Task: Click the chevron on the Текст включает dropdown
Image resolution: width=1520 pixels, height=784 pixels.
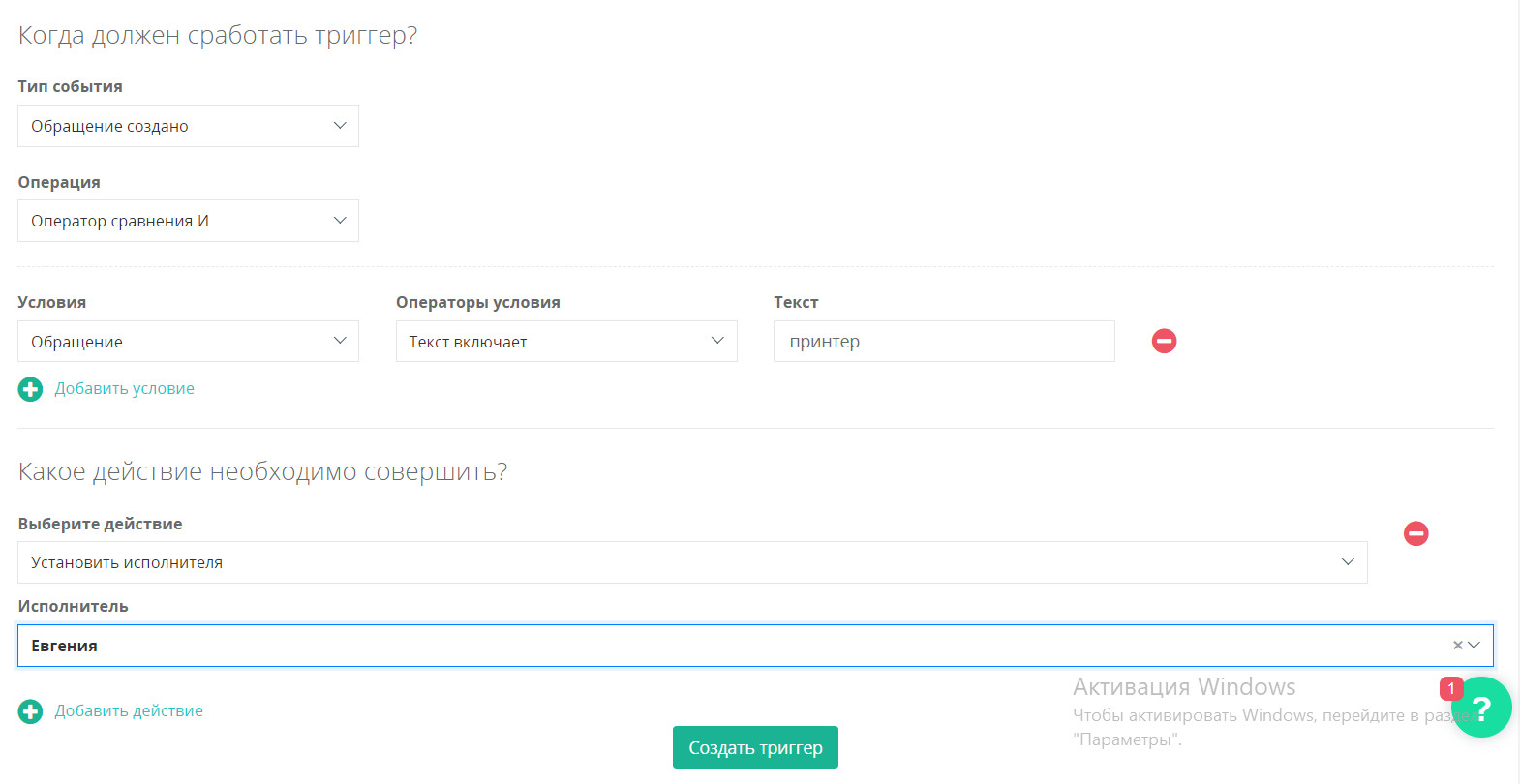Action: (717, 341)
